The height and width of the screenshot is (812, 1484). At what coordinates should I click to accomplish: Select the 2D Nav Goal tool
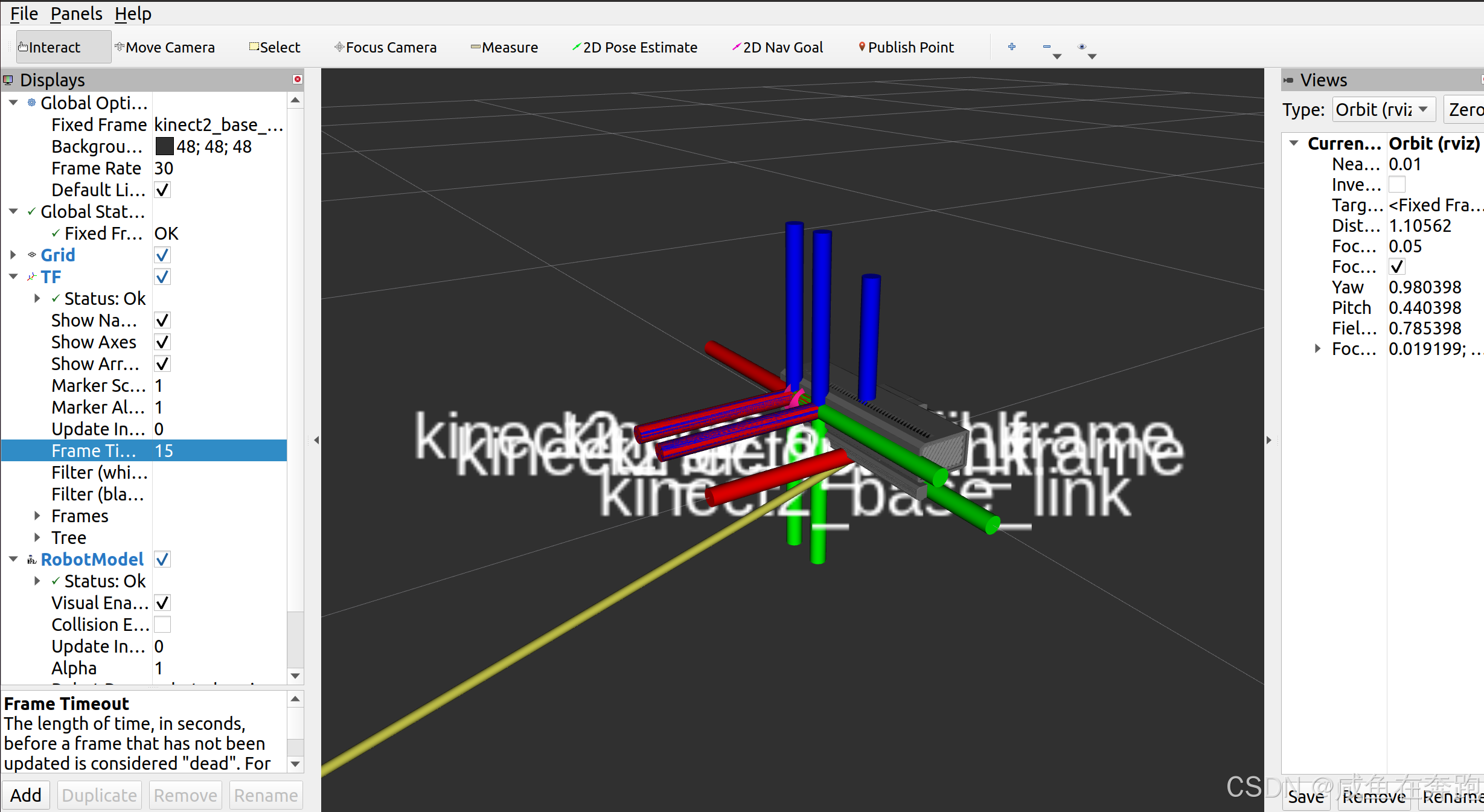point(778,47)
